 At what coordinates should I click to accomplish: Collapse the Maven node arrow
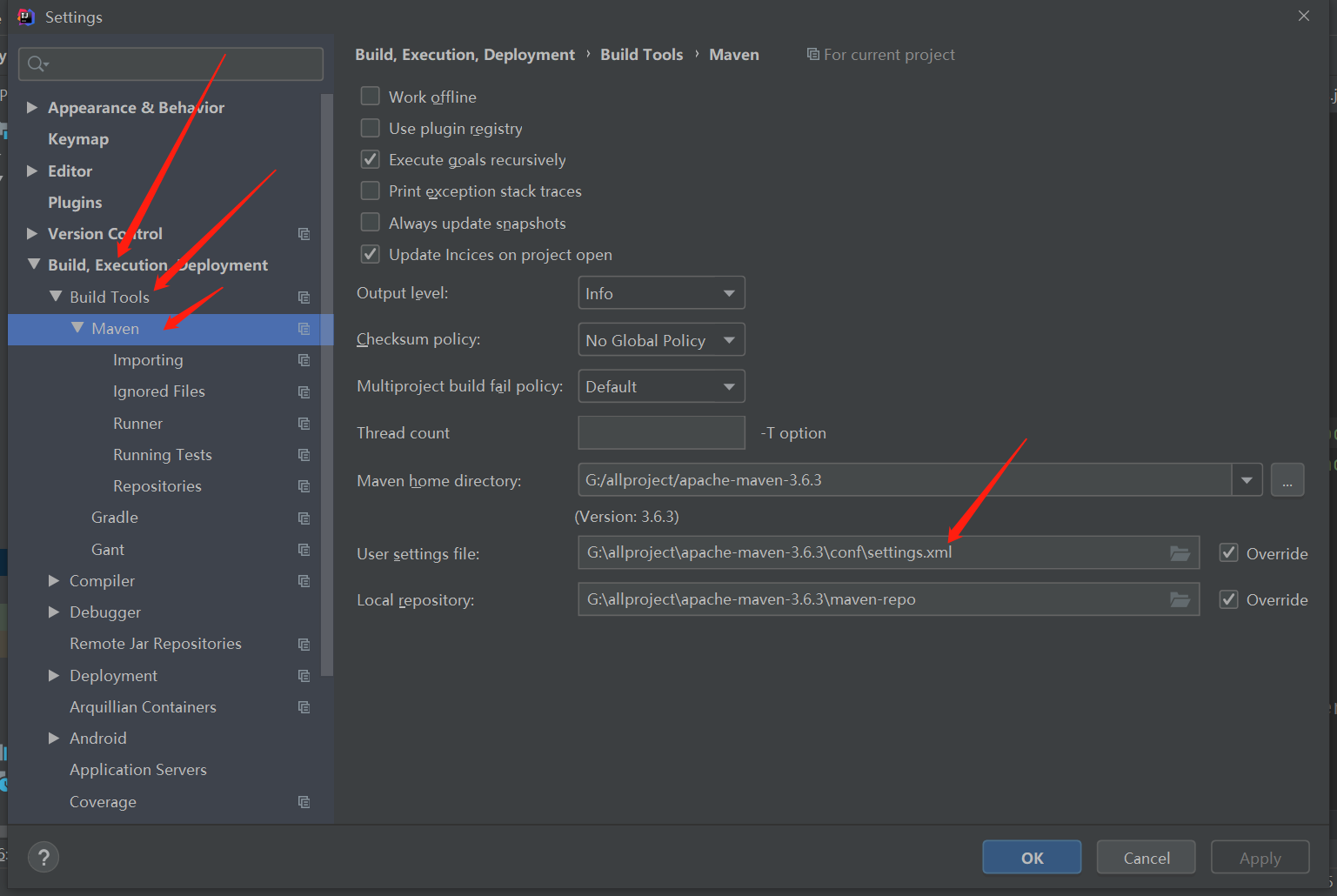point(77,327)
